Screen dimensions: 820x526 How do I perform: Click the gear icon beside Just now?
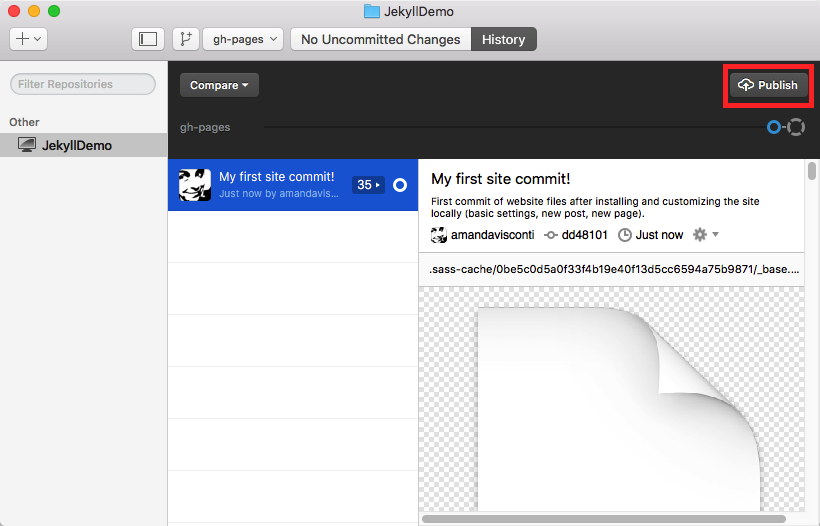[x=700, y=234]
